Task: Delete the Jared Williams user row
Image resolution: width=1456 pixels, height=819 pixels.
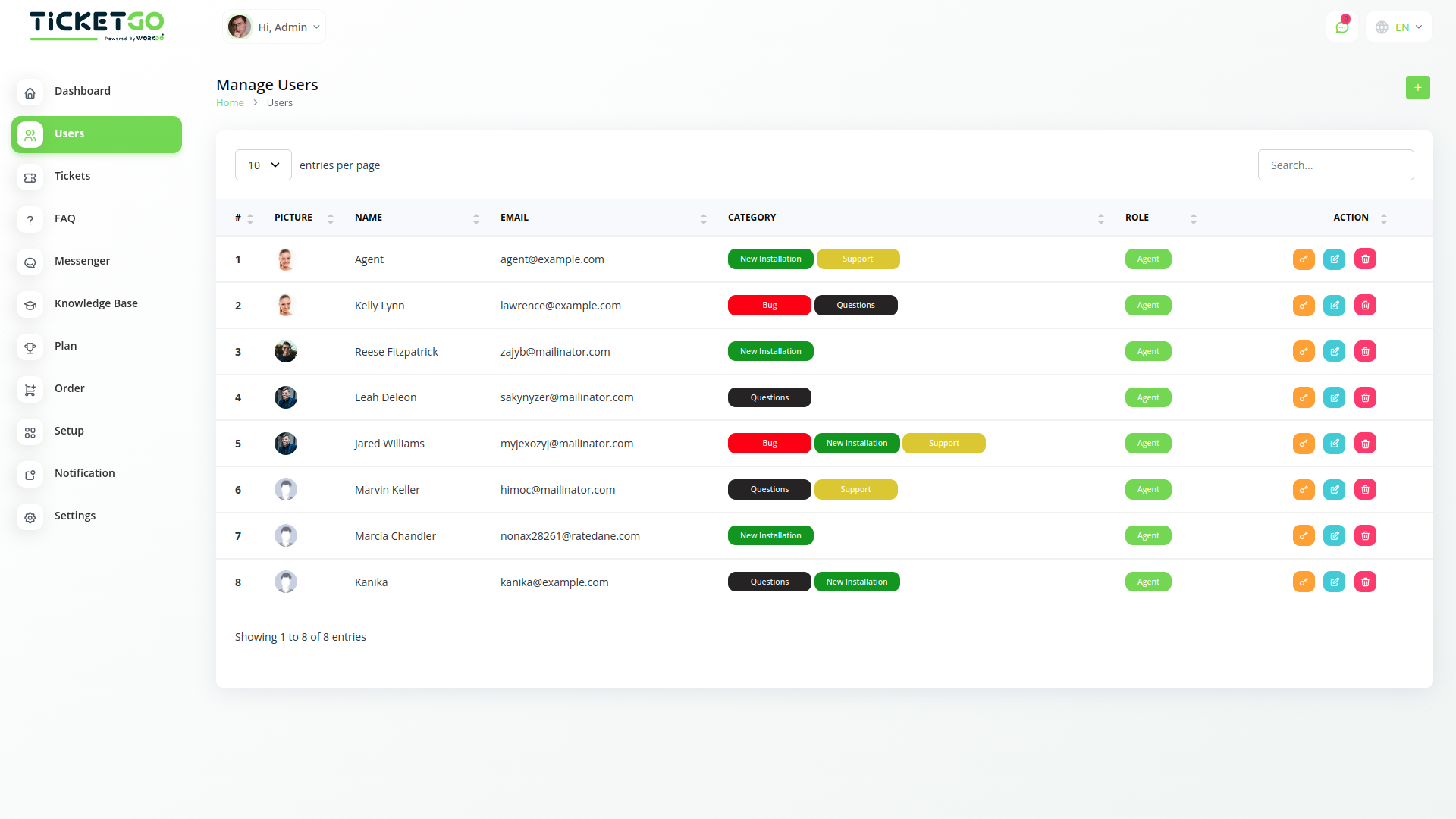Action: [1365, 443]
